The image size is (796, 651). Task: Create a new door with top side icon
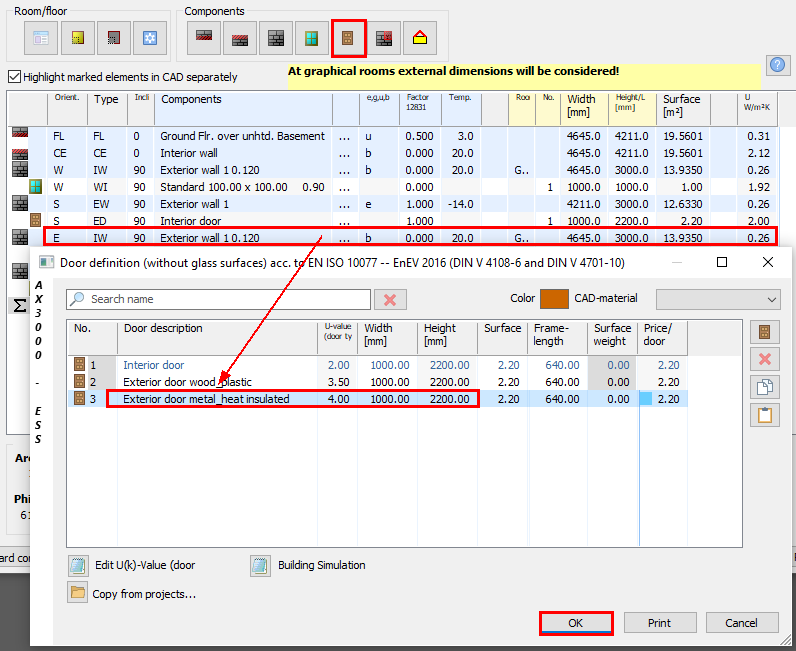(765, 333)
